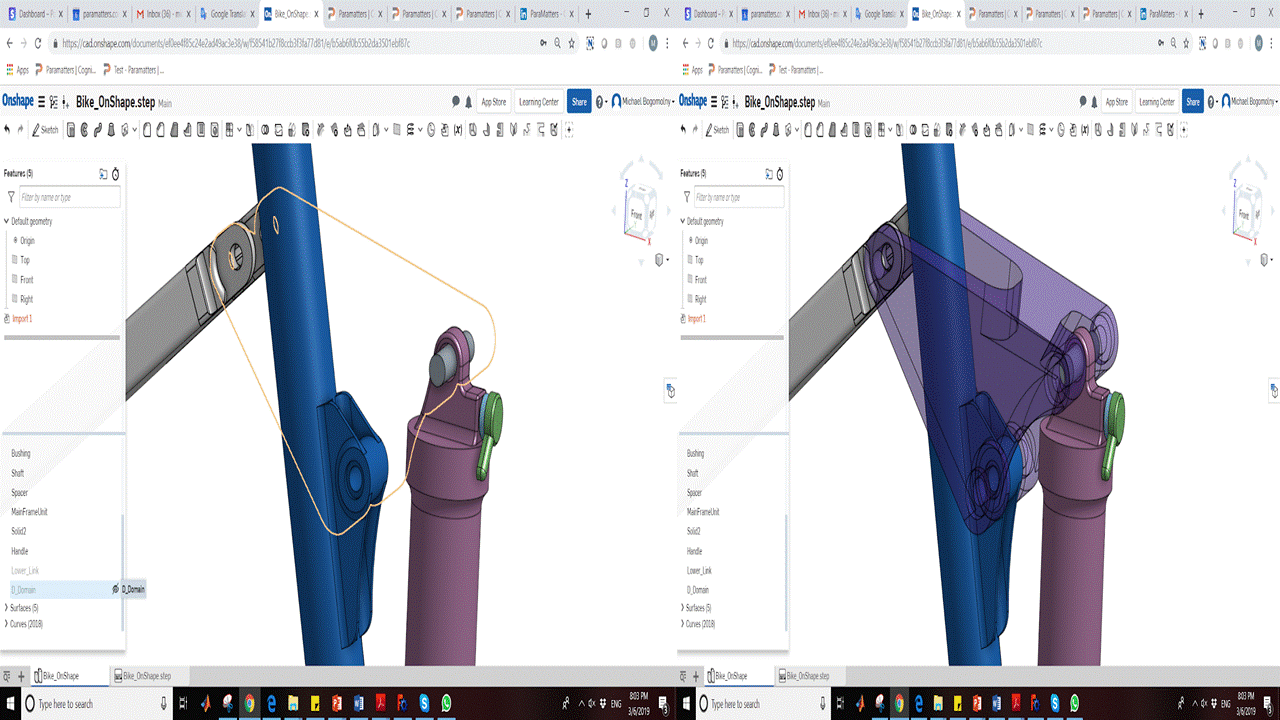Click rollback timer icon in right Features panel
The height and width of the screenshot is (720, 1280).
coord(780,174)
